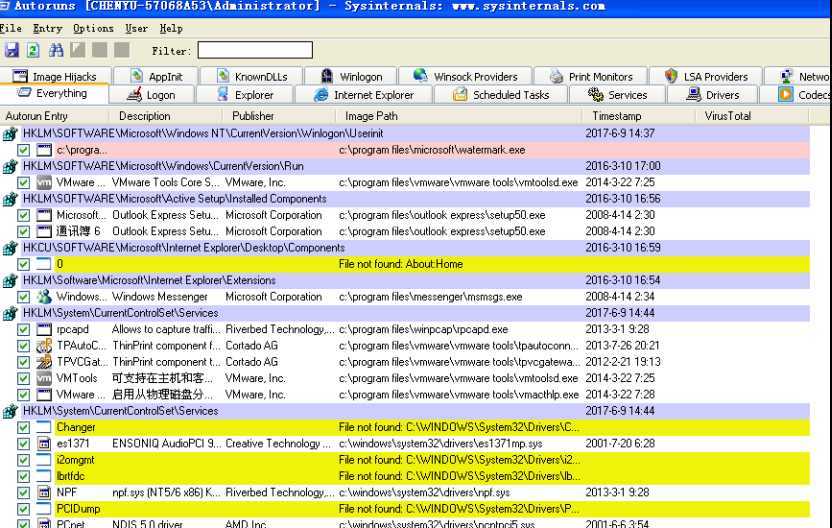Select the 'File not found: About:Home' entry
Screen dimensions: 832x528
tap(432, 264)
